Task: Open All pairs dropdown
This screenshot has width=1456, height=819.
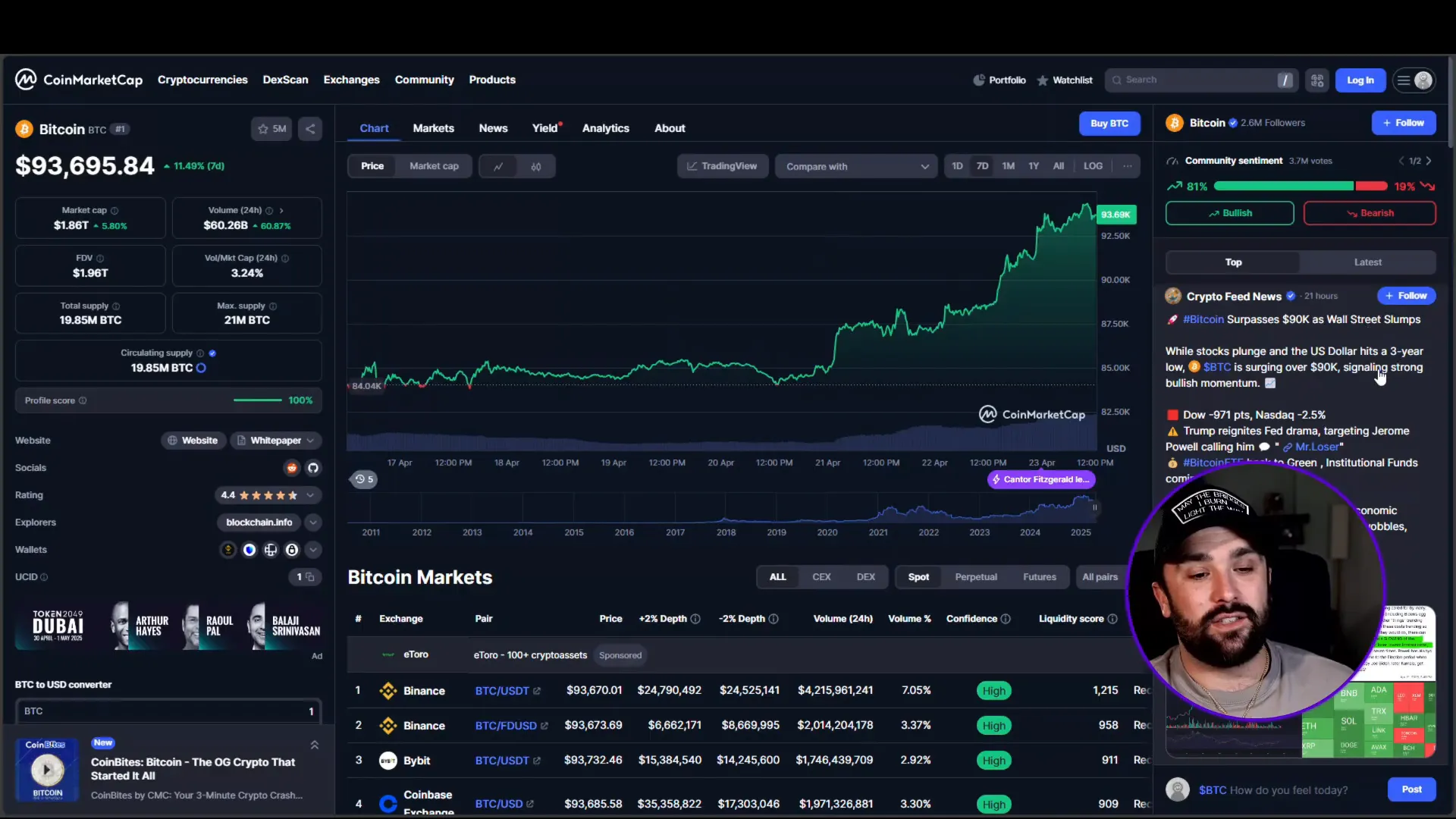Action: [1100, 577]
